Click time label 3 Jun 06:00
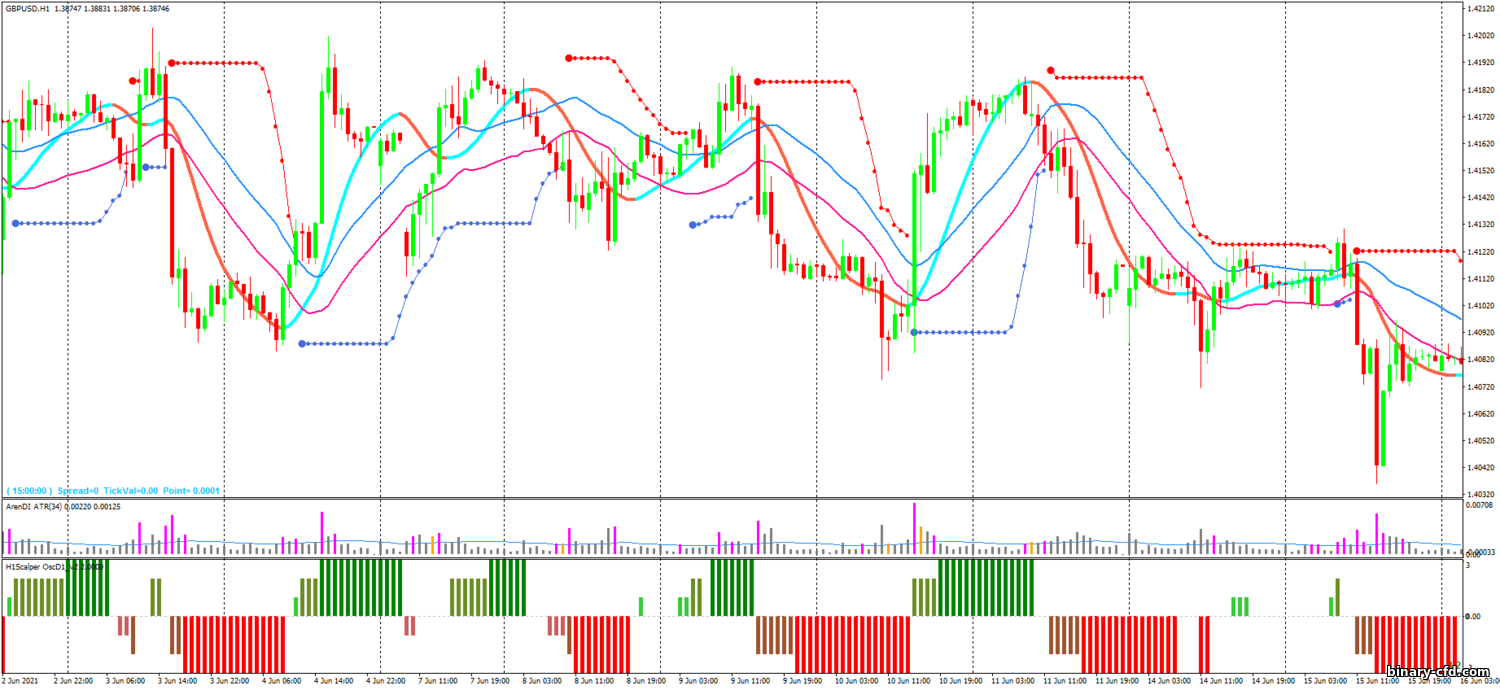 point(126,681)
